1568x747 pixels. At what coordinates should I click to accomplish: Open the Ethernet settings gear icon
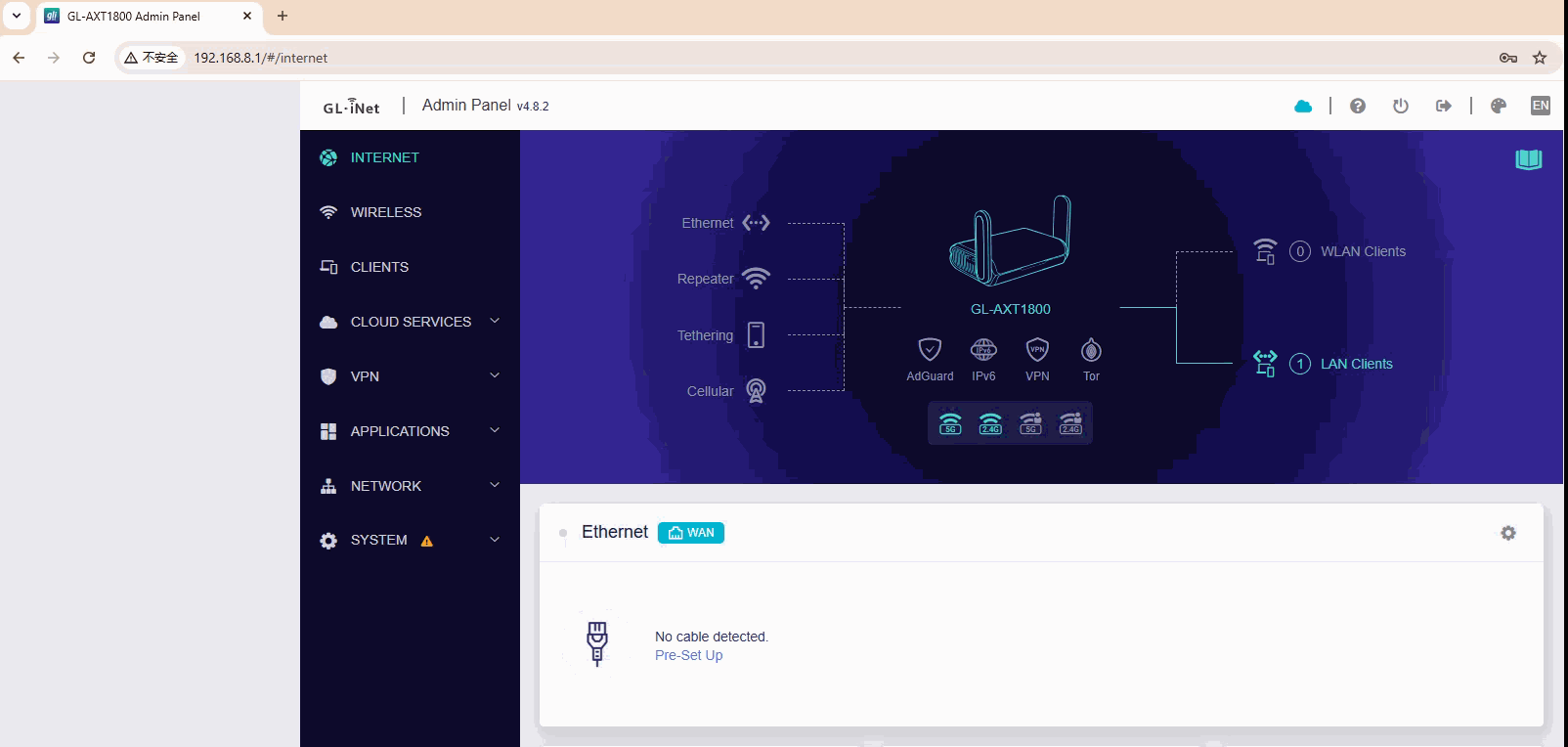click(x=1508, y=533)
